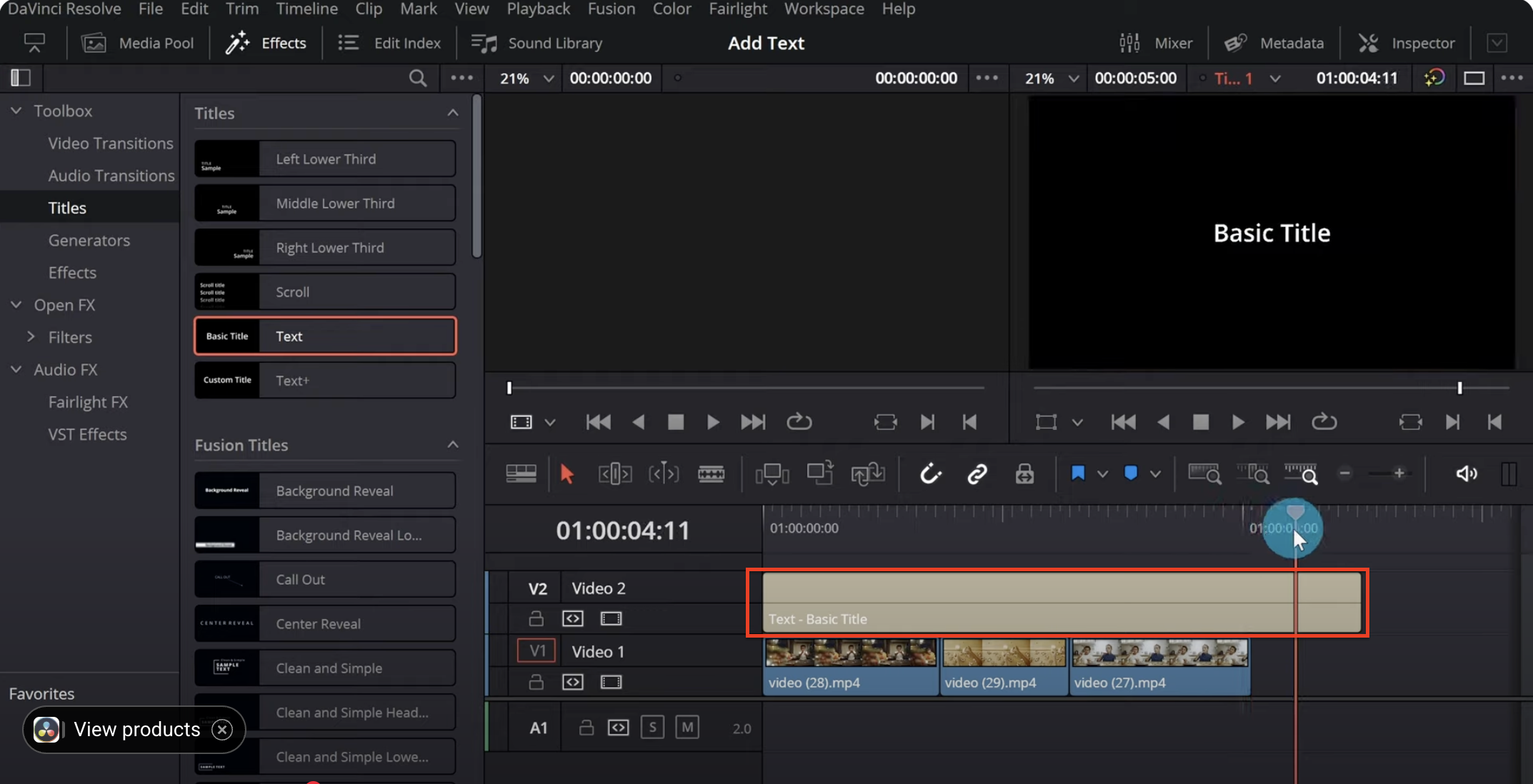Click the blue Marker icon
Image resolution: width=1533 pixels, height=784 pixels.
tap(1131, 473)
